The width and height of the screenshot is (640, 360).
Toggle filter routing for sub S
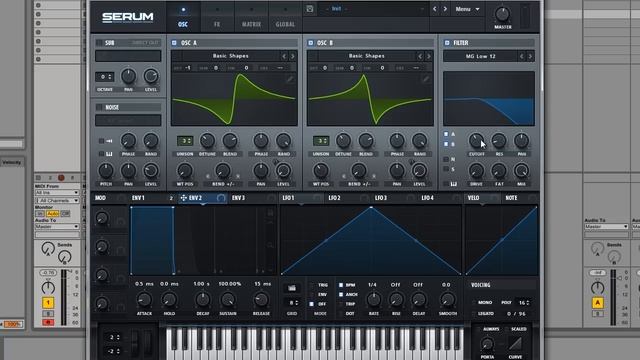point(446,169)
